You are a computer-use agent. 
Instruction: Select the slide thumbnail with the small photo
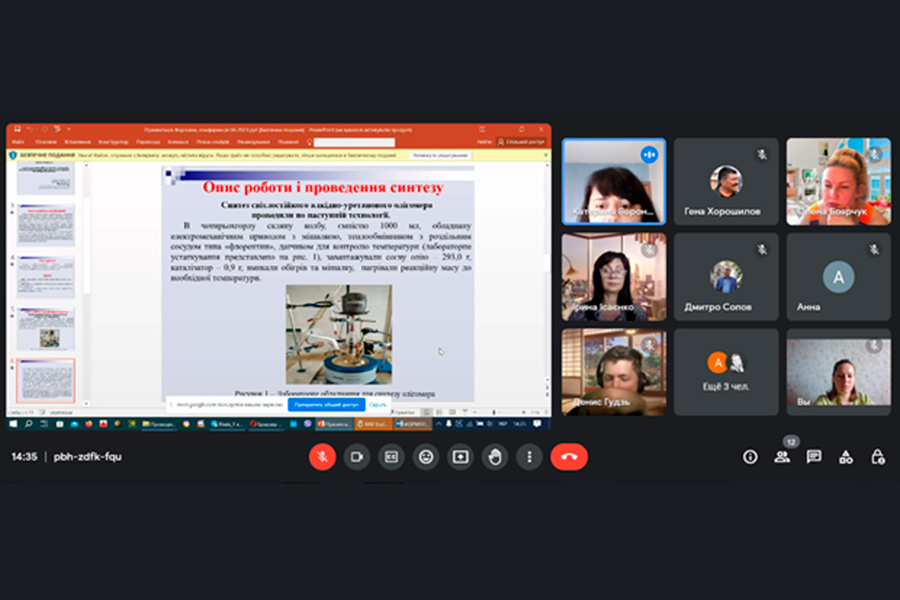coord(46,329)
